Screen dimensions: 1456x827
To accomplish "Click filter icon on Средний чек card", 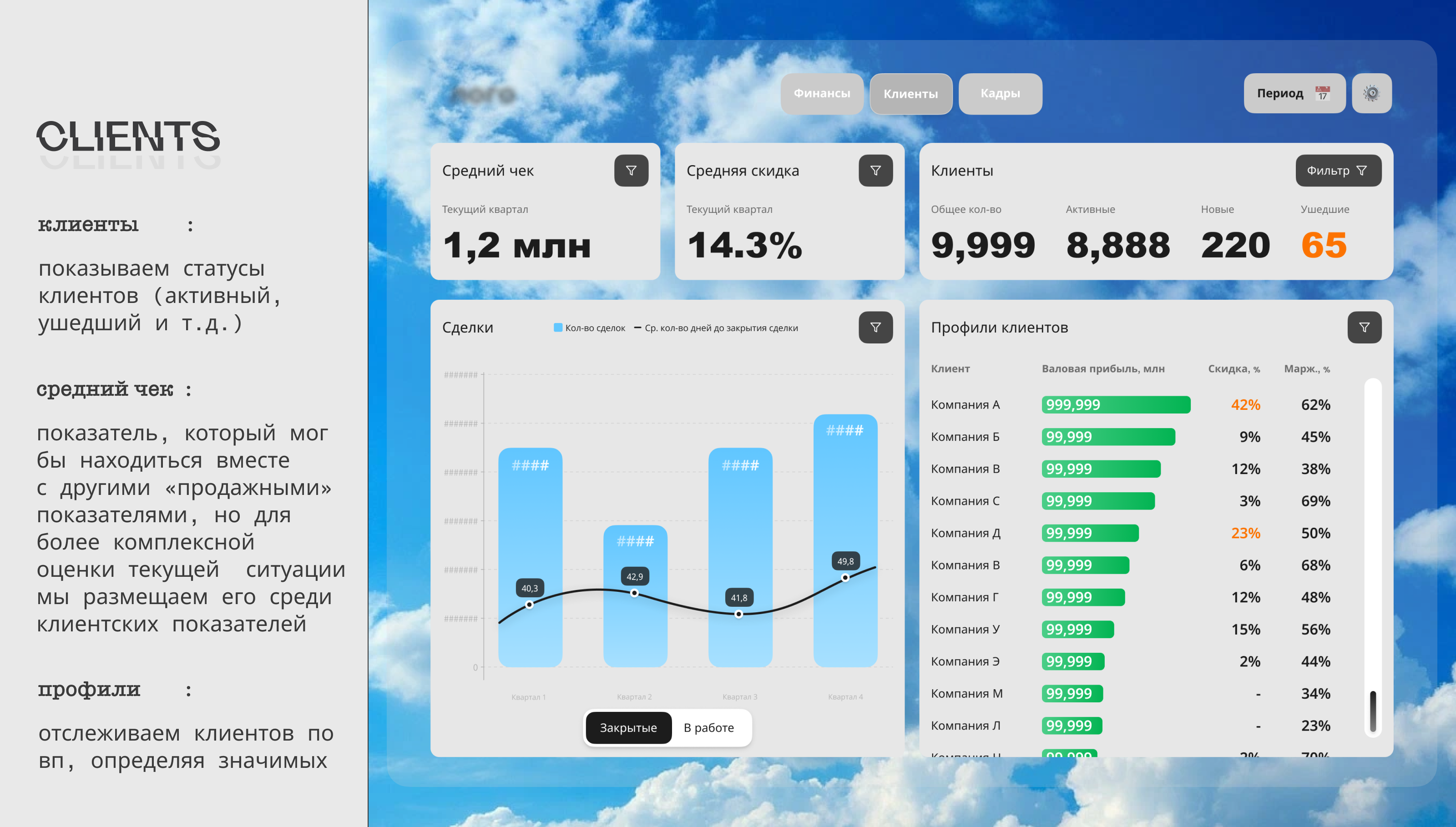I will [631, 171].
